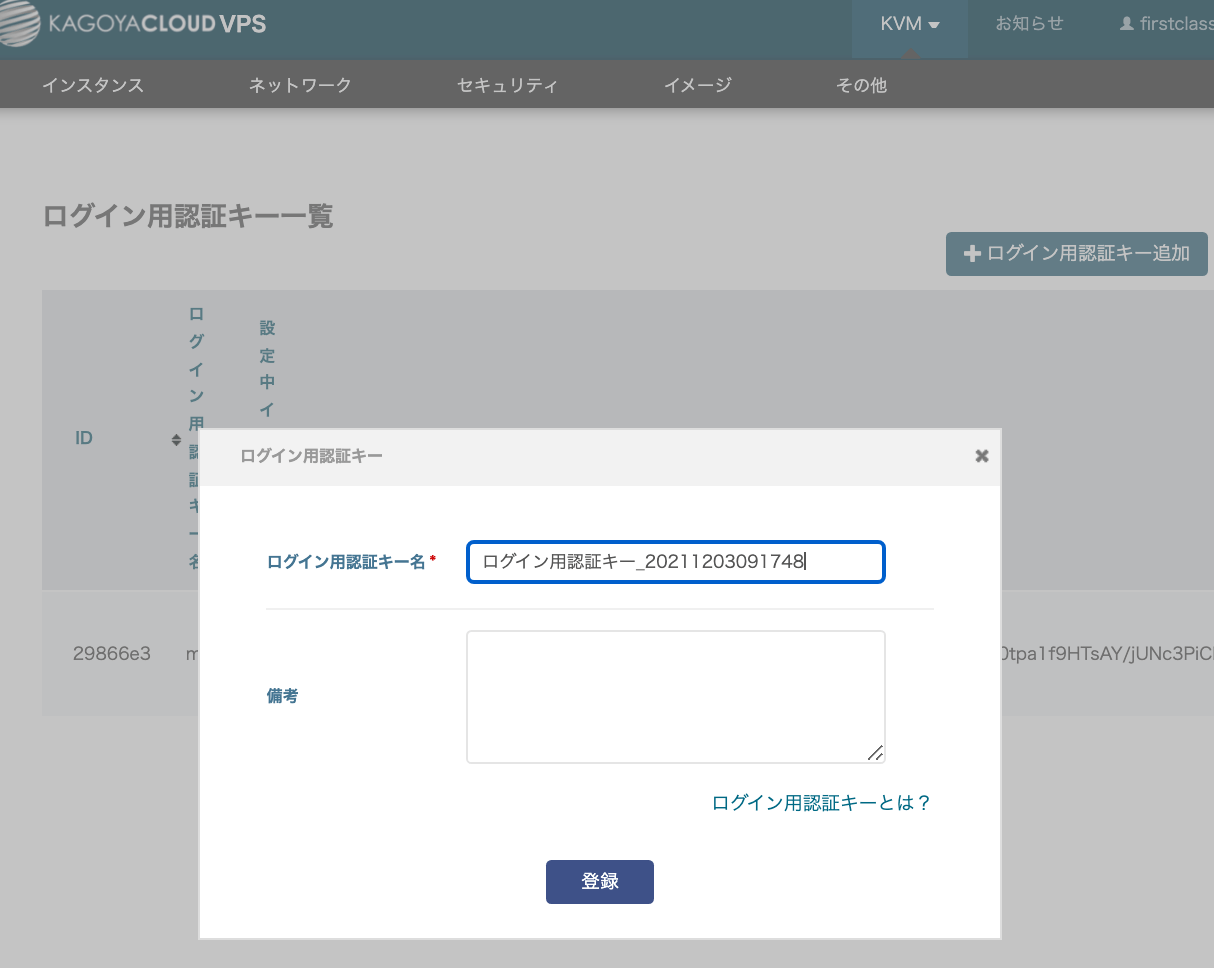1214x968 pixels.
Task: Close the ログイン用認証キー dialog with the X
Action: tap(981, 456)
